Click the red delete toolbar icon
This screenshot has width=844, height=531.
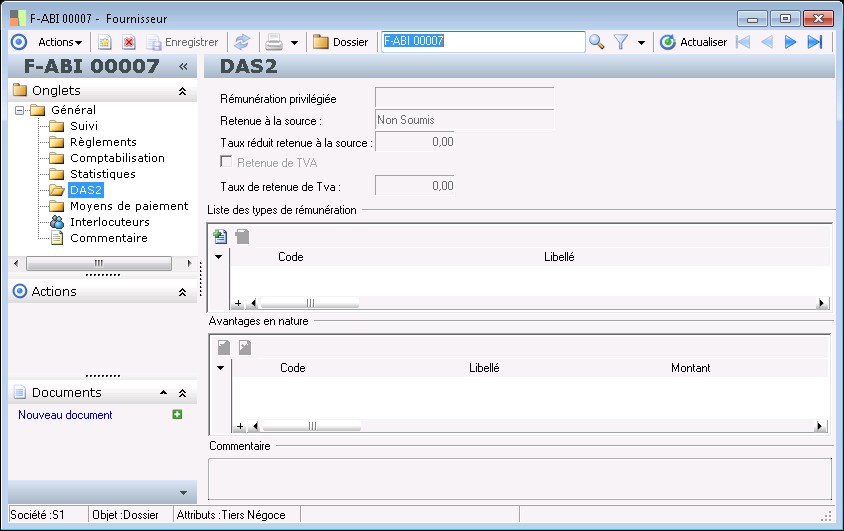[x=129, y=42]
